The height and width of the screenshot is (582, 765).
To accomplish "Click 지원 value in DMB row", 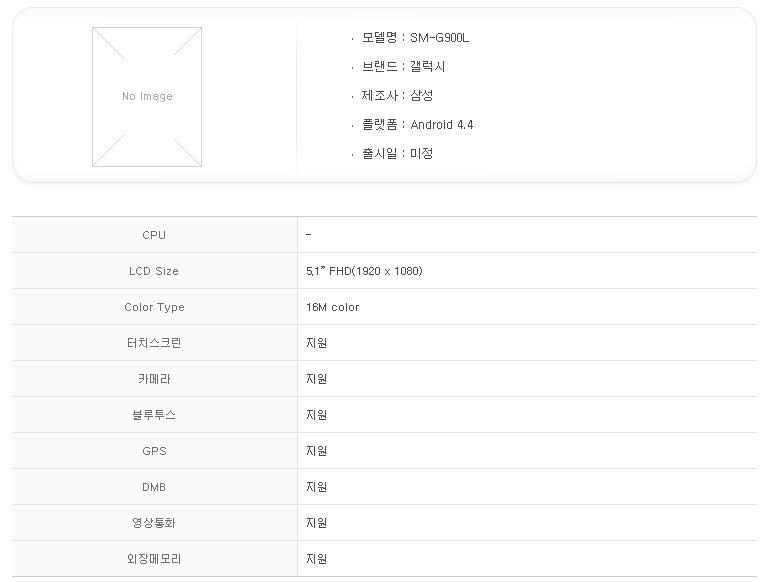I will click(316, 487).
